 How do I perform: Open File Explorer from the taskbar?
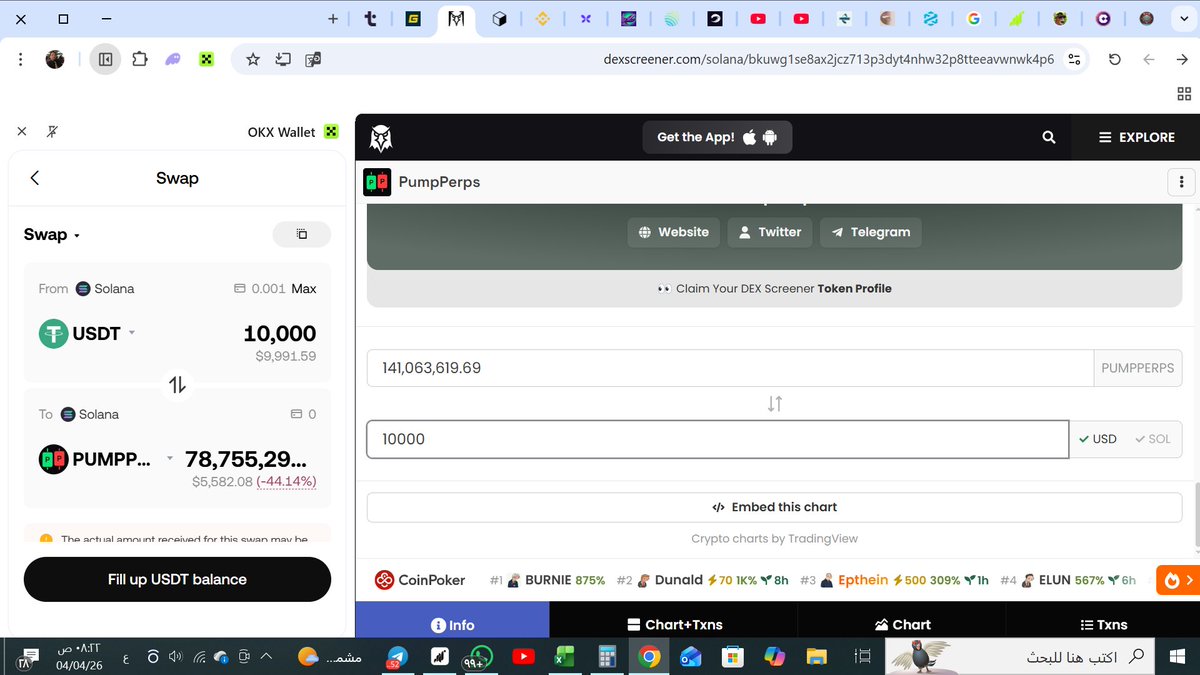tap(818, 657)
